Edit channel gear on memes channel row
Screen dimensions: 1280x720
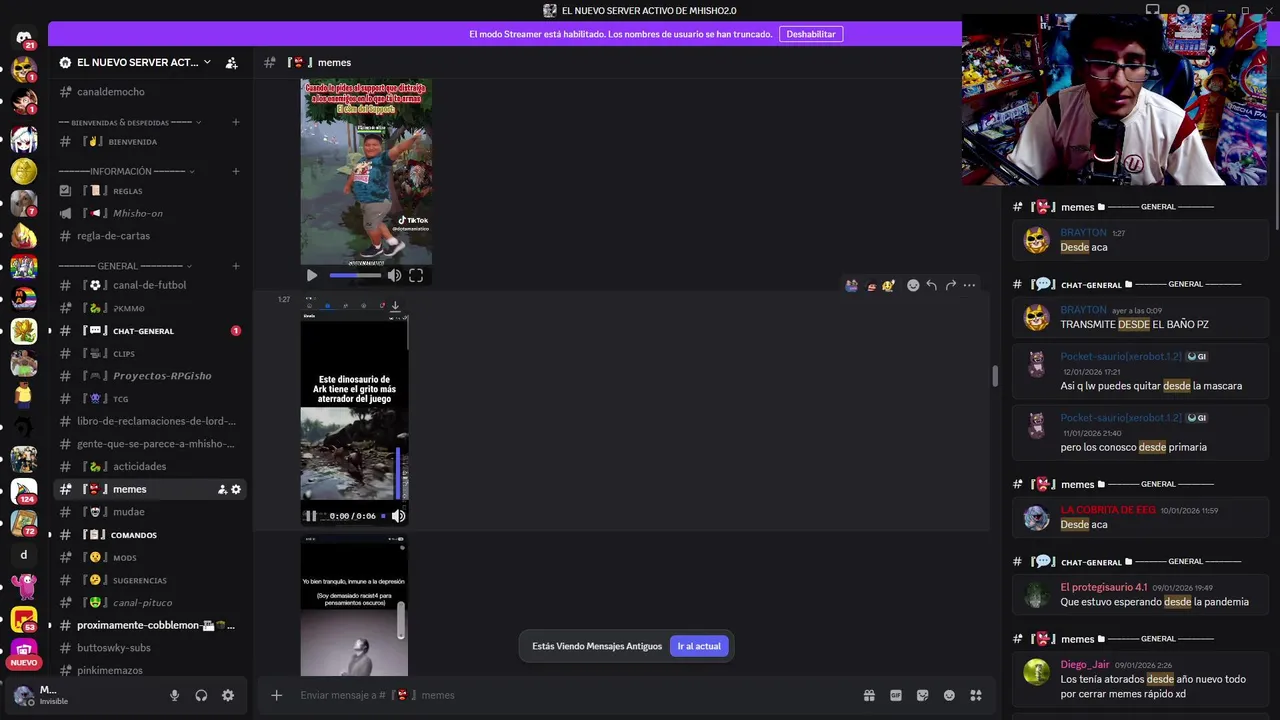click(x=236, y=489)
